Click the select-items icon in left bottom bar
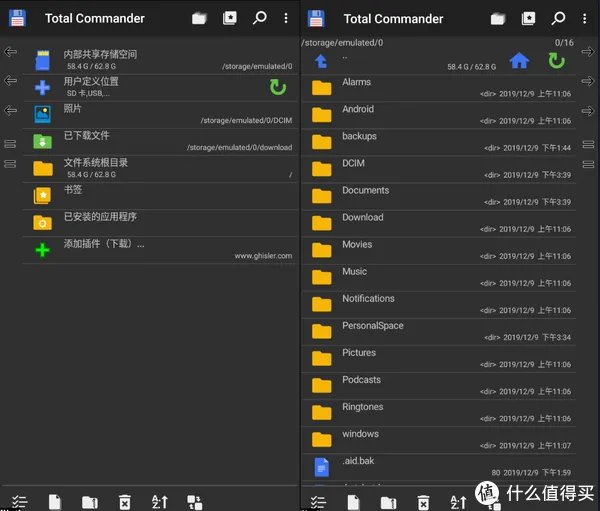This screenshot has height=511, width=600. click(19, 501)
